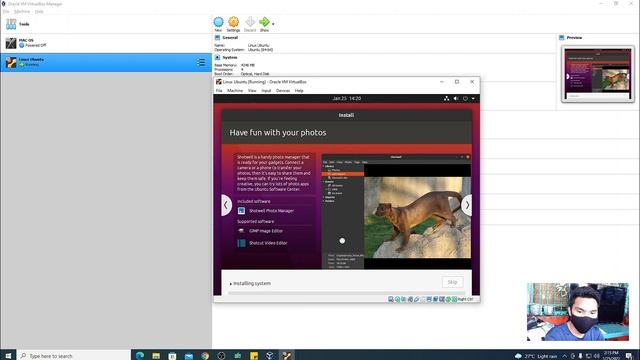Click Ubuntu power icon in top bar

point(465,98)
